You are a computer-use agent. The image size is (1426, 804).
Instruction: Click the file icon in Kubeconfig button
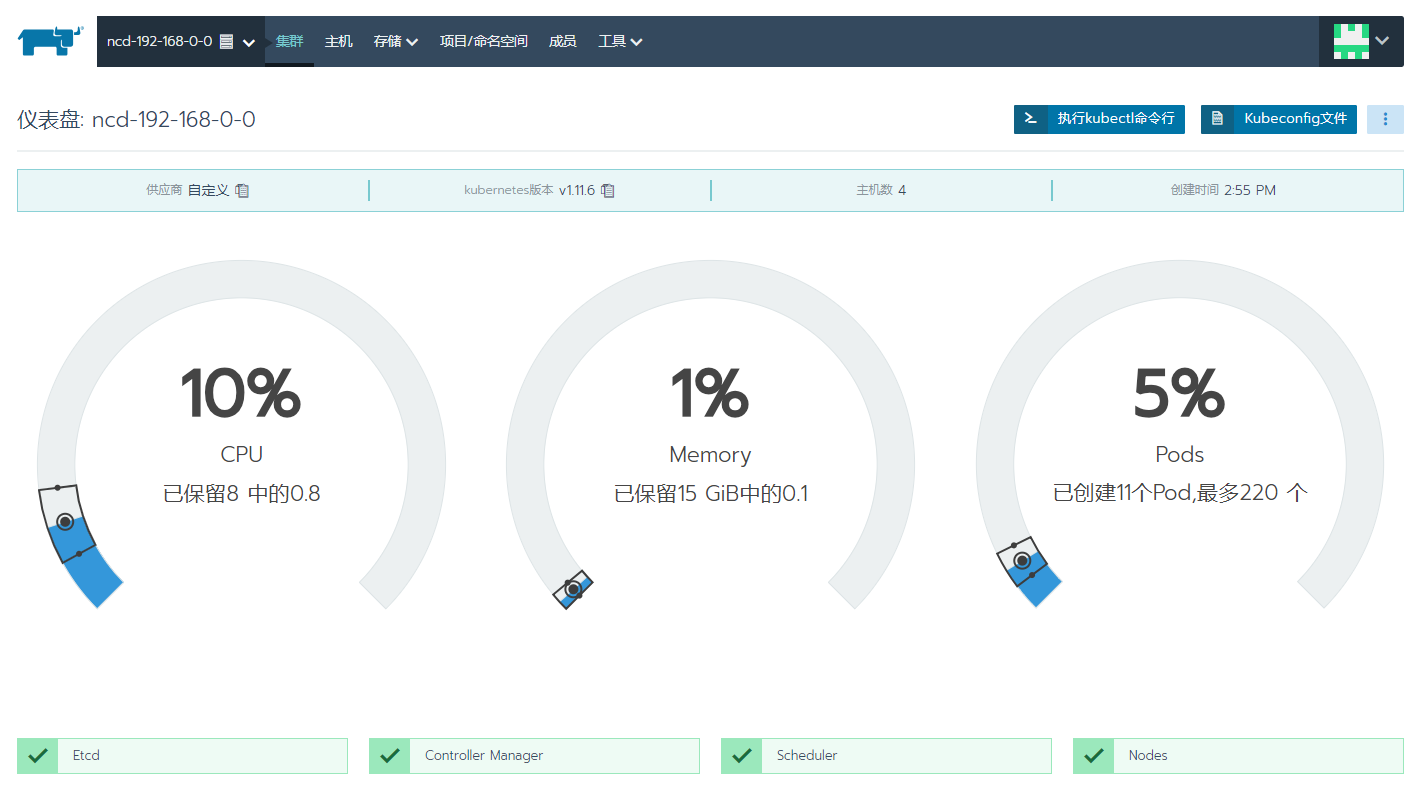(1217, 119)
